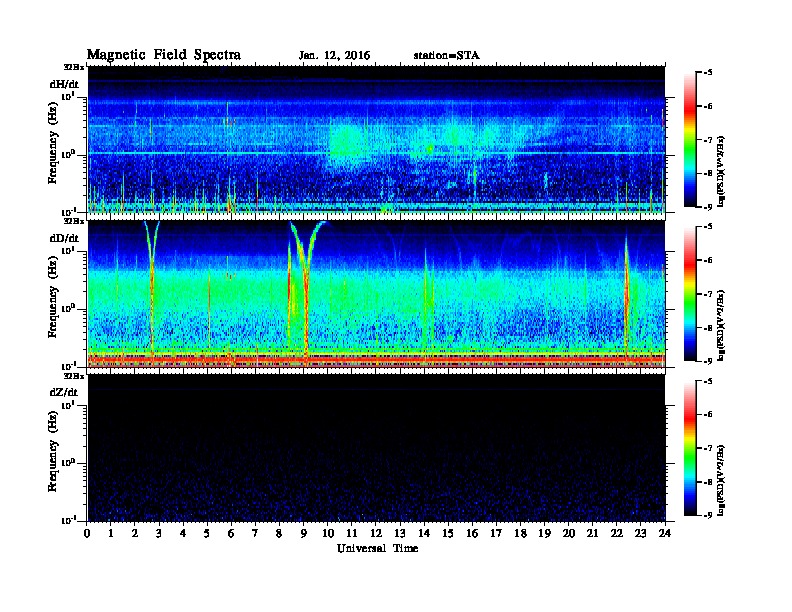Click hour 14 on time axis

[424, 533]
